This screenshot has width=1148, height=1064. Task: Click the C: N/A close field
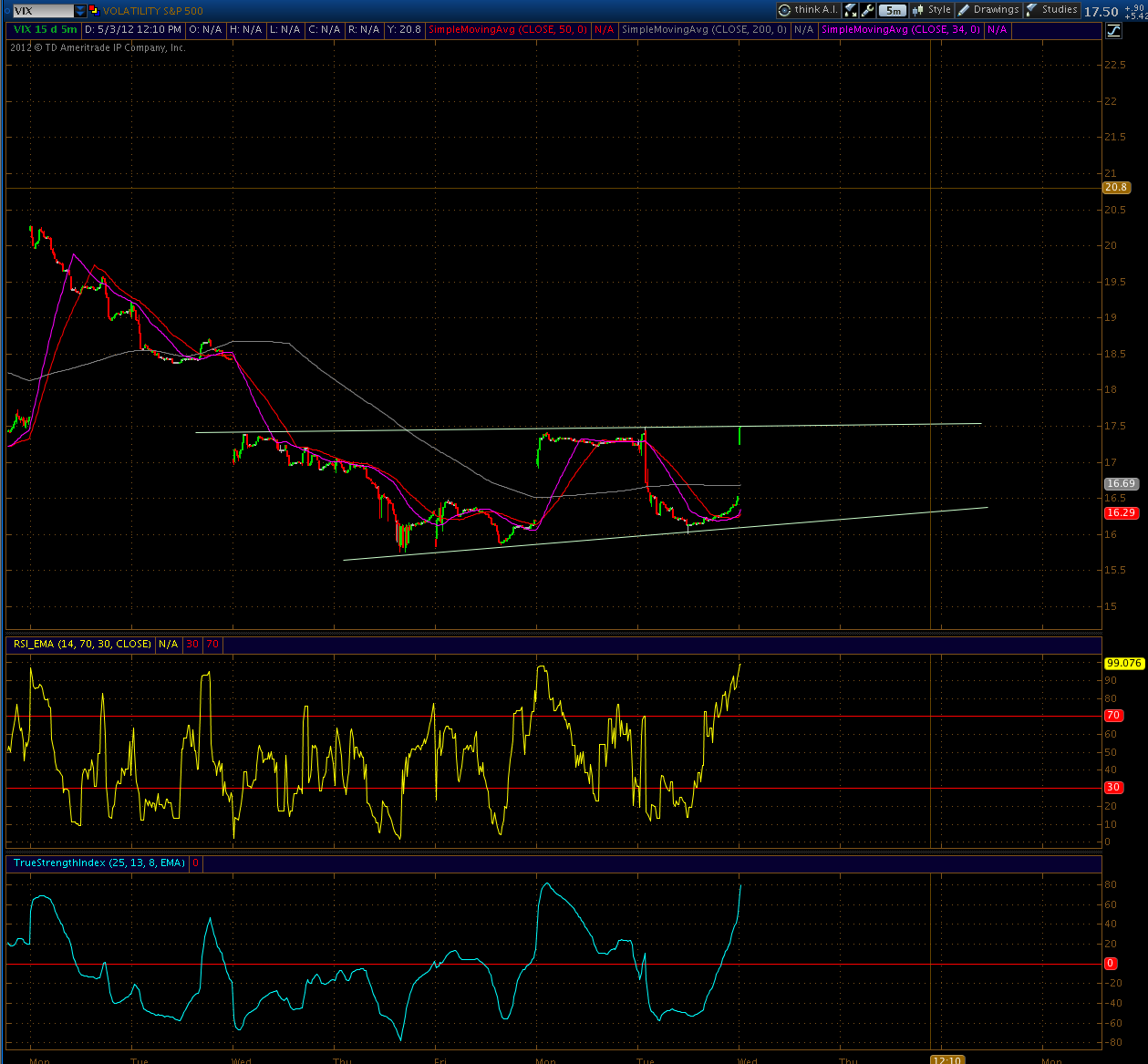pyautogui.click(x=324, y=30)
